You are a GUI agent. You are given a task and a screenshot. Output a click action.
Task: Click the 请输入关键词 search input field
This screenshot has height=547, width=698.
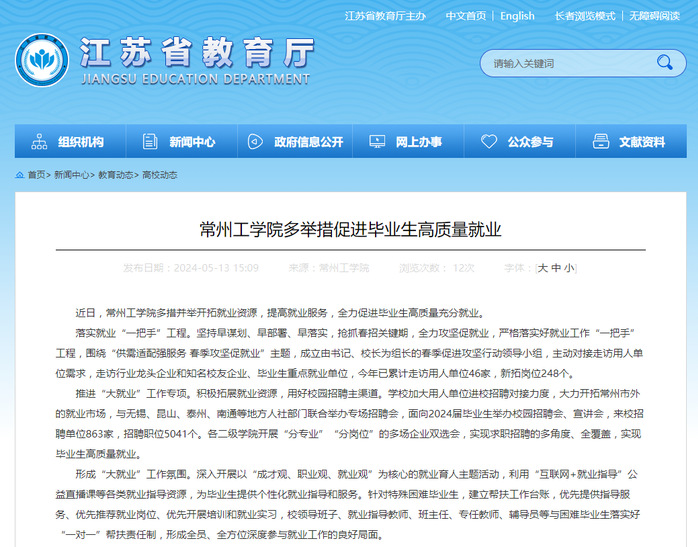(565, 63)
